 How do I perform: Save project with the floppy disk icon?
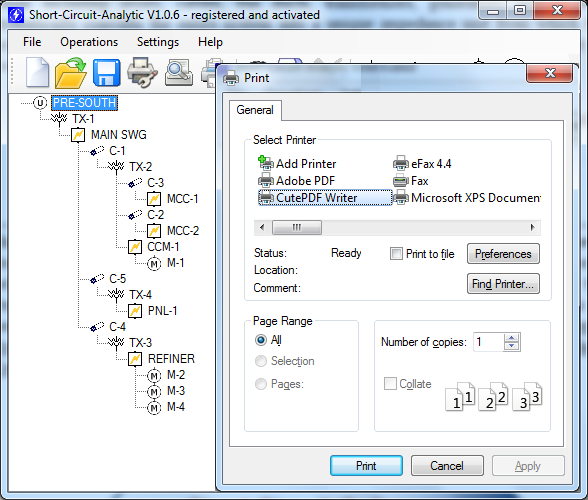106,72
